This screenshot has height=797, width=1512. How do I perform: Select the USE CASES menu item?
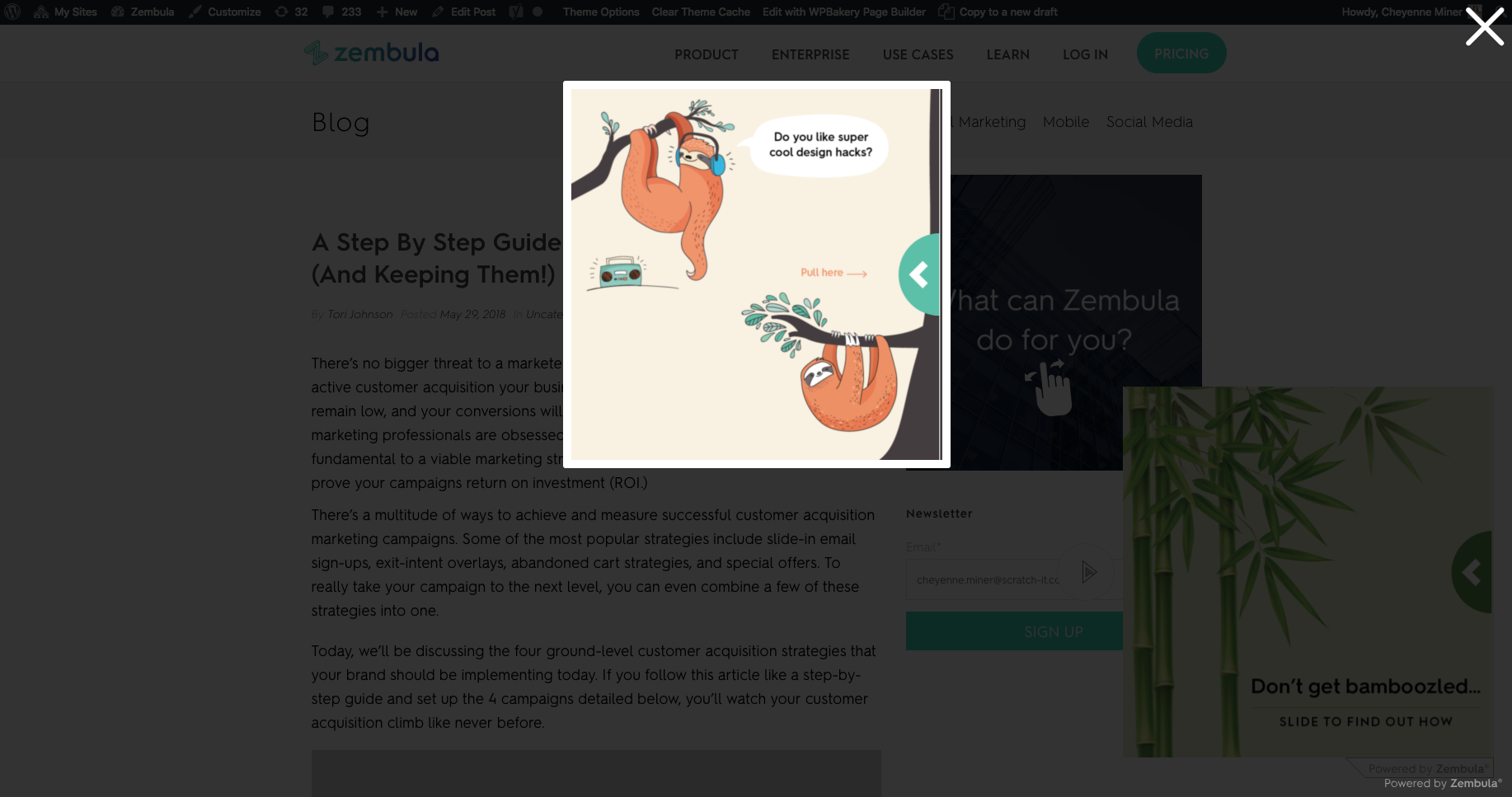918,54
